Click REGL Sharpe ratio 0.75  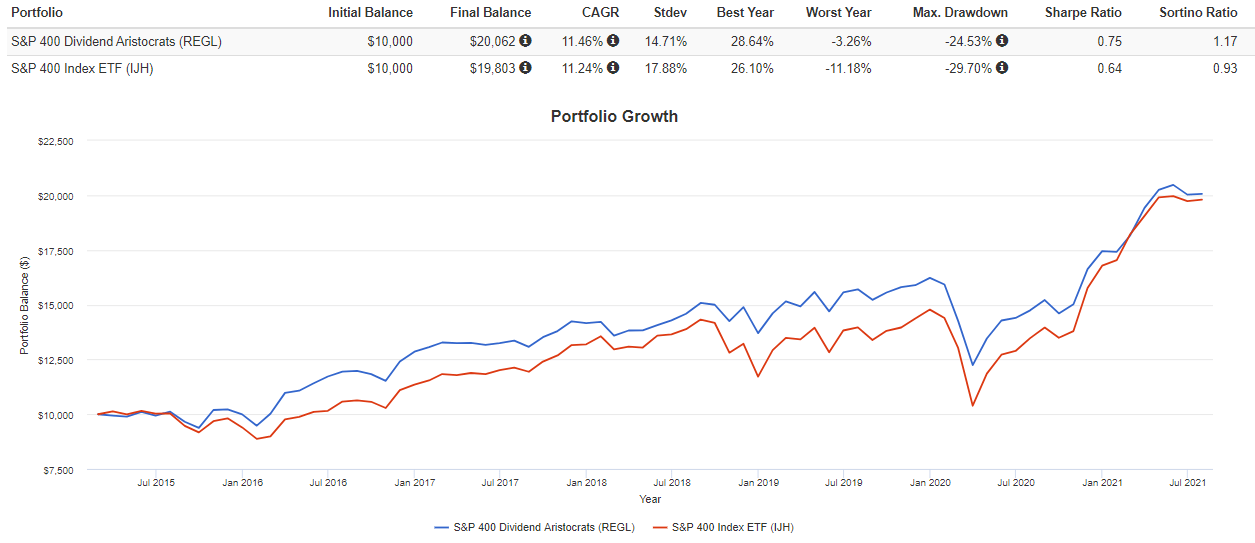point(1109,42)
